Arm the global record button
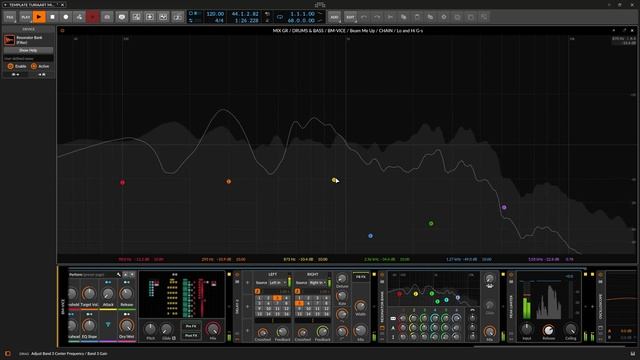The width and height of the screenshot is (640, 360). pyautogui.click(x=66, y=17)
